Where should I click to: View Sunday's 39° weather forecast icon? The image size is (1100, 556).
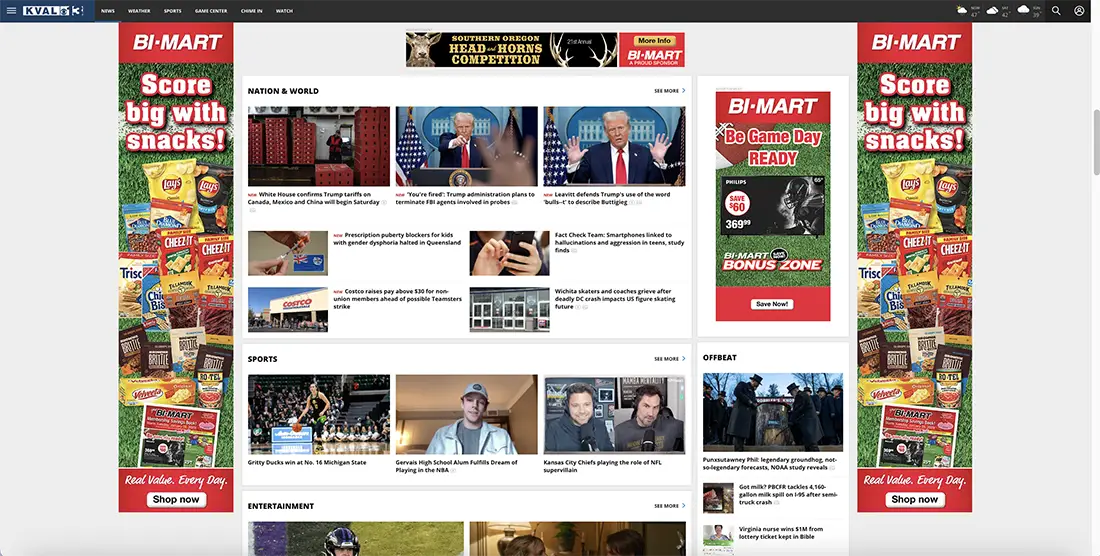tap(1024, 11)
